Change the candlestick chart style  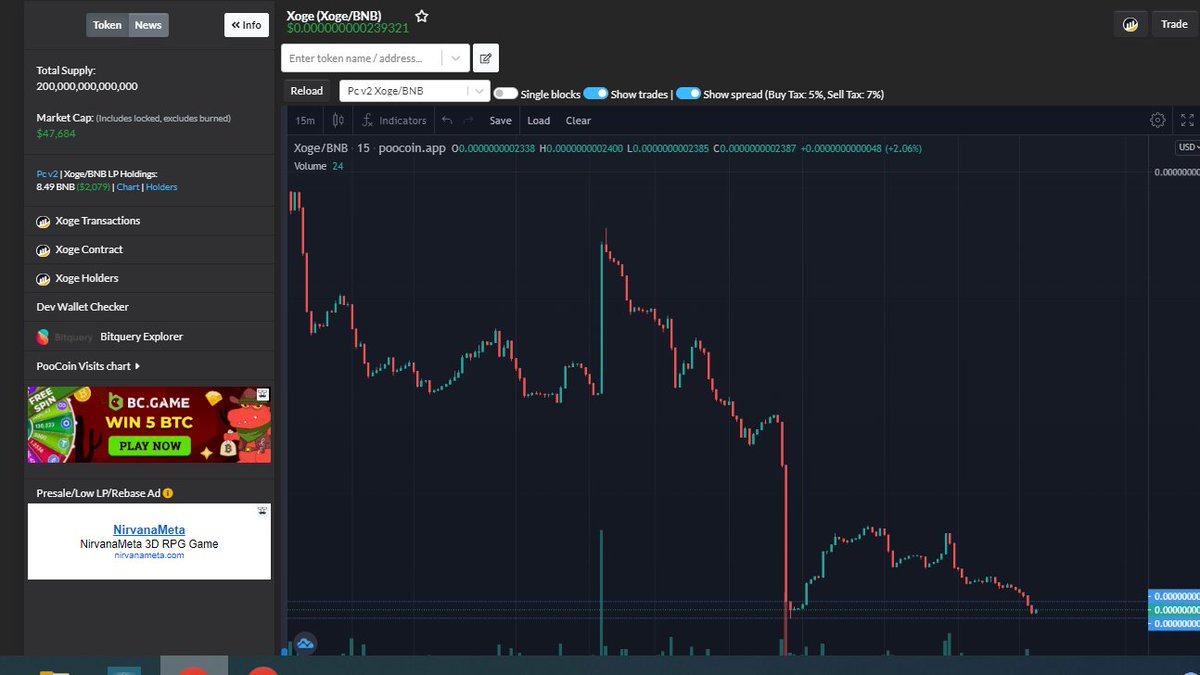[338, 120]
